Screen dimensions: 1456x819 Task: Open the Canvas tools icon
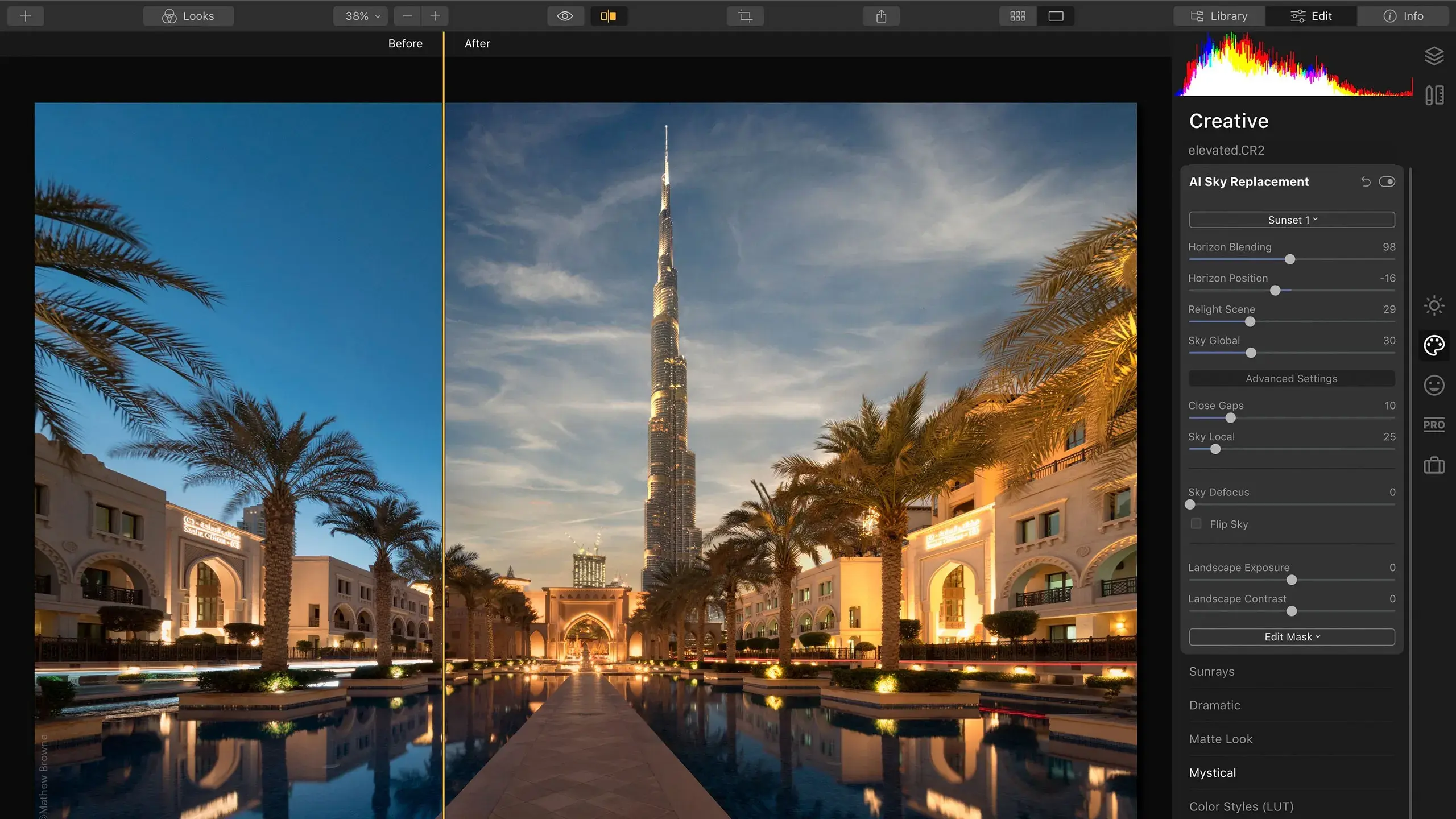1434,95
